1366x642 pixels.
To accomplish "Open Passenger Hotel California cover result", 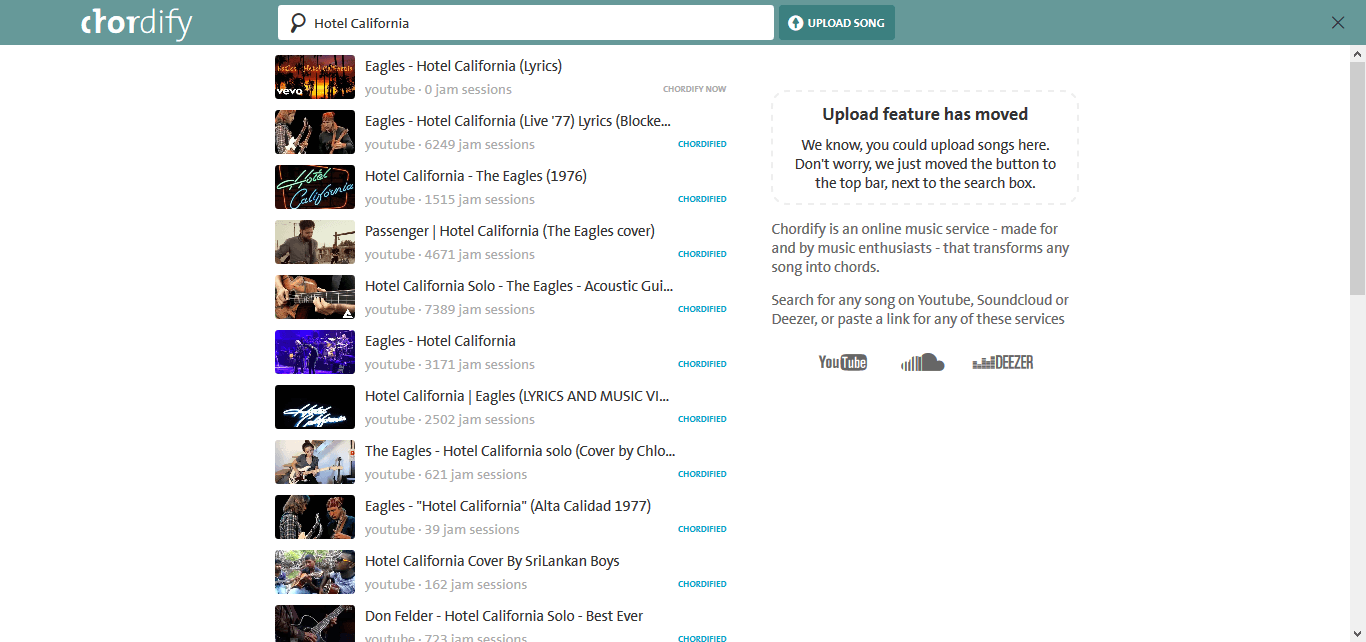I will (x=510, y=231).
